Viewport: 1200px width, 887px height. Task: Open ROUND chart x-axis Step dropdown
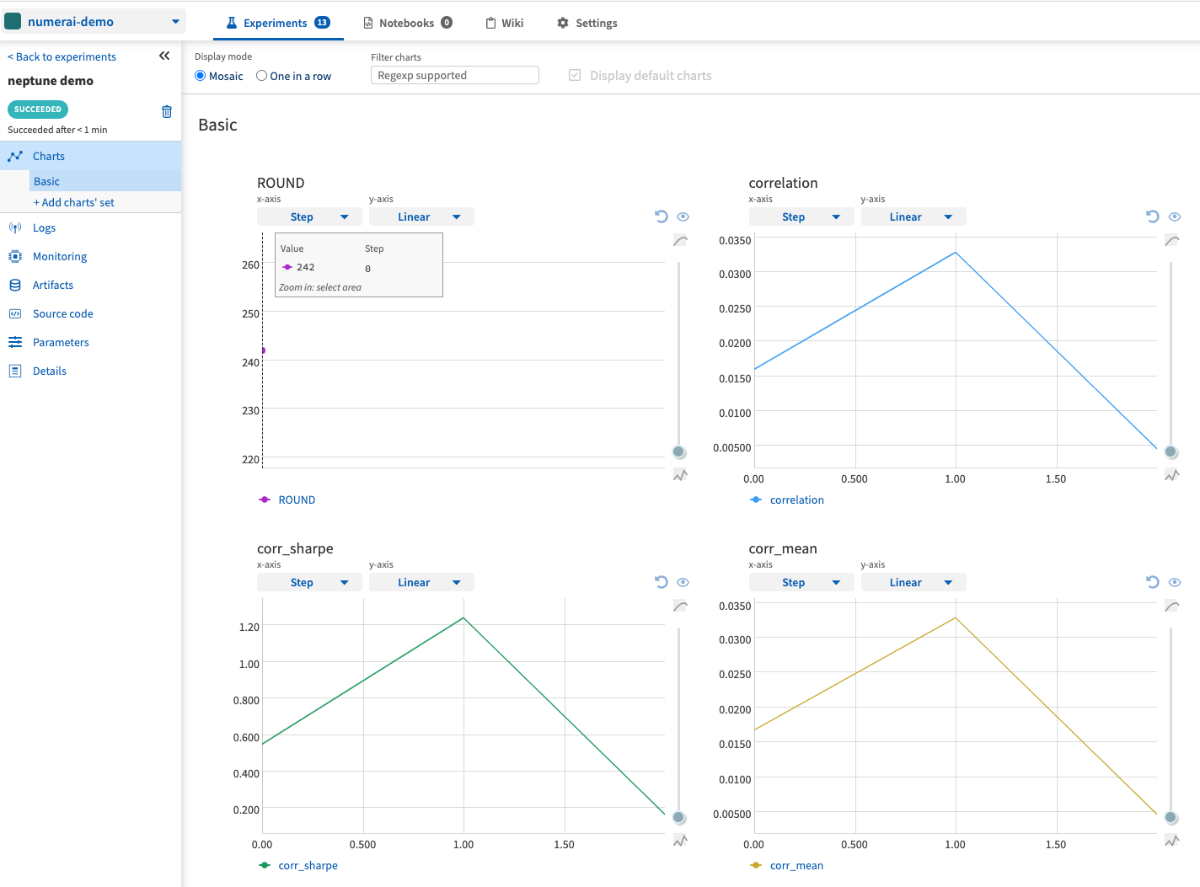pyautogui.click(x=309, y=217)
